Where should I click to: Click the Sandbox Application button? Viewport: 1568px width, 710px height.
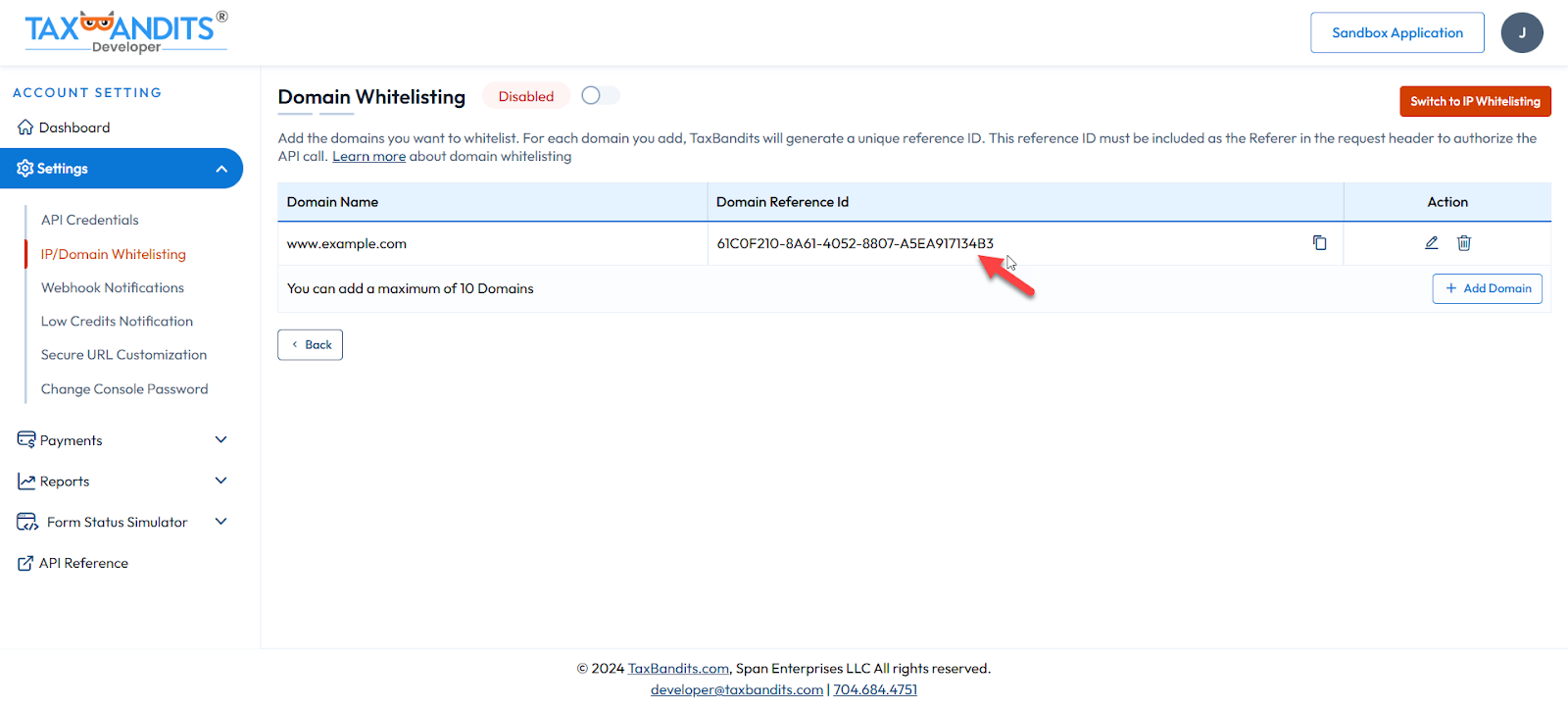click(1397, 32)
